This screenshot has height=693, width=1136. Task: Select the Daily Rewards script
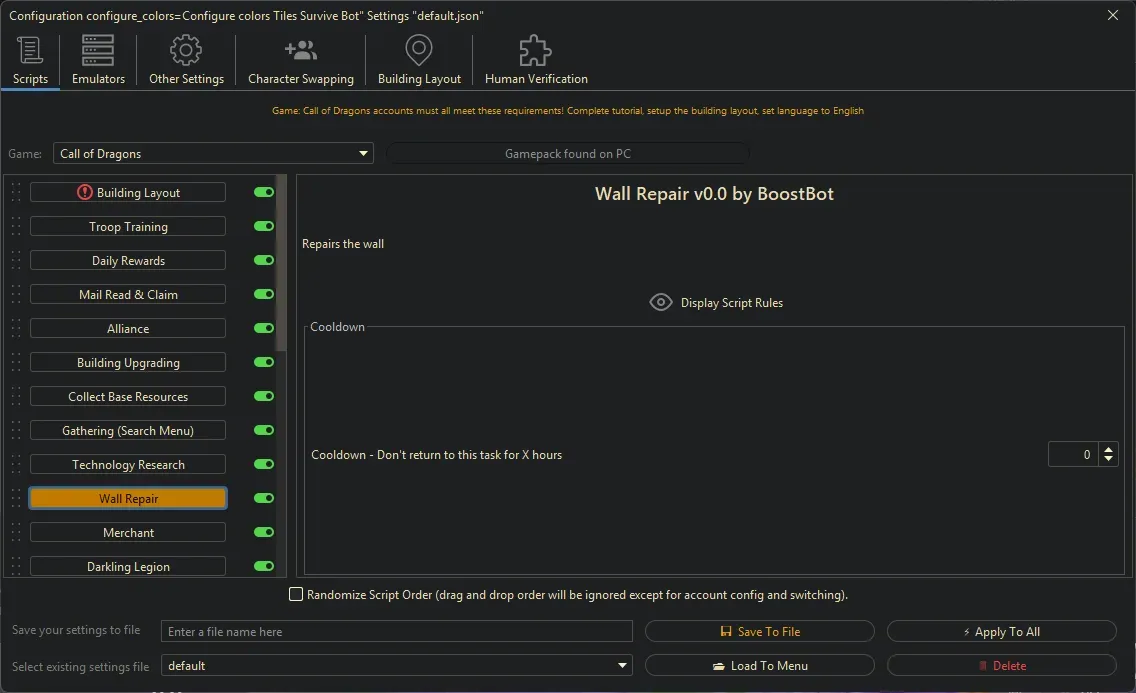[x=127, y=260]
